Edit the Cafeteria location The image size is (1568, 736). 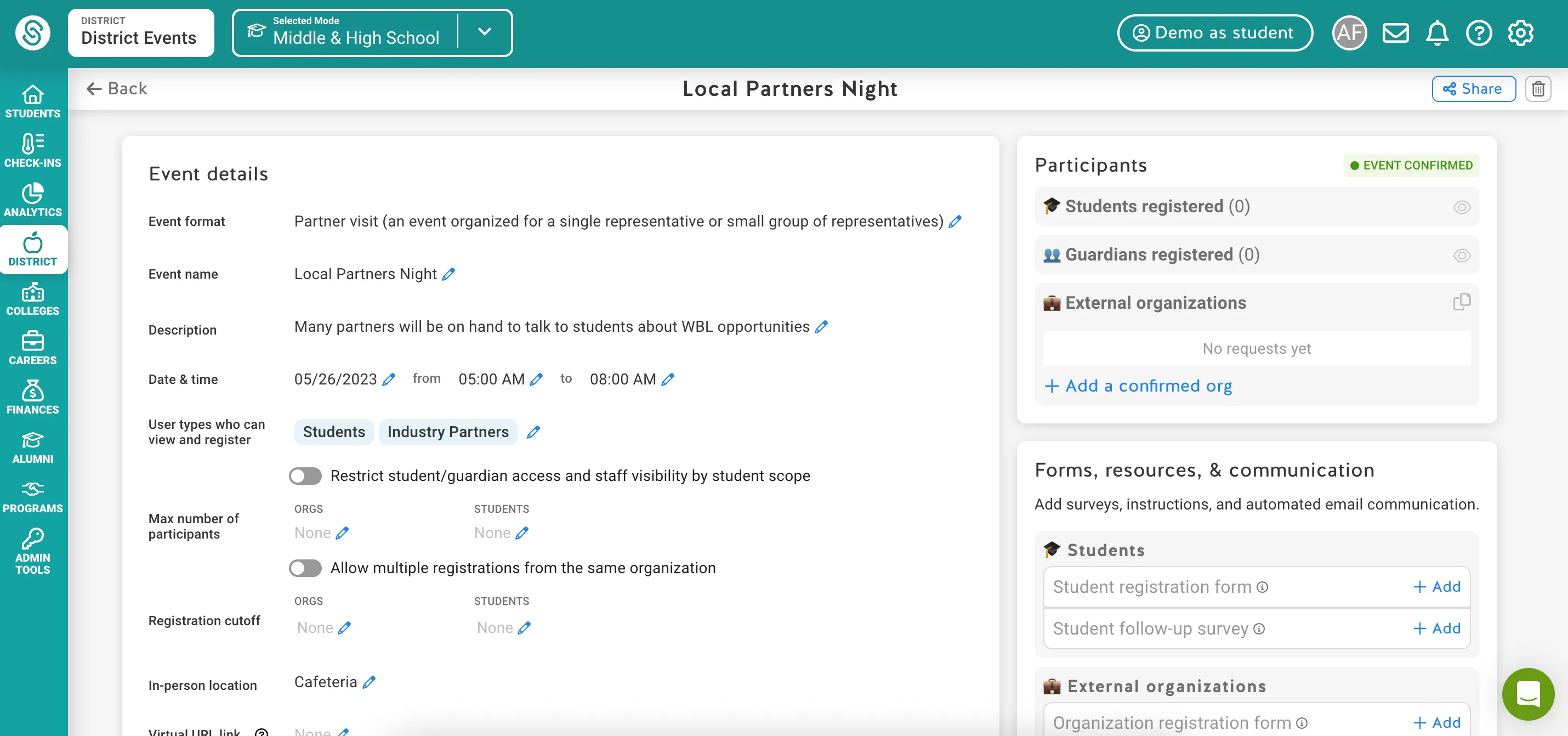[369, 682]
